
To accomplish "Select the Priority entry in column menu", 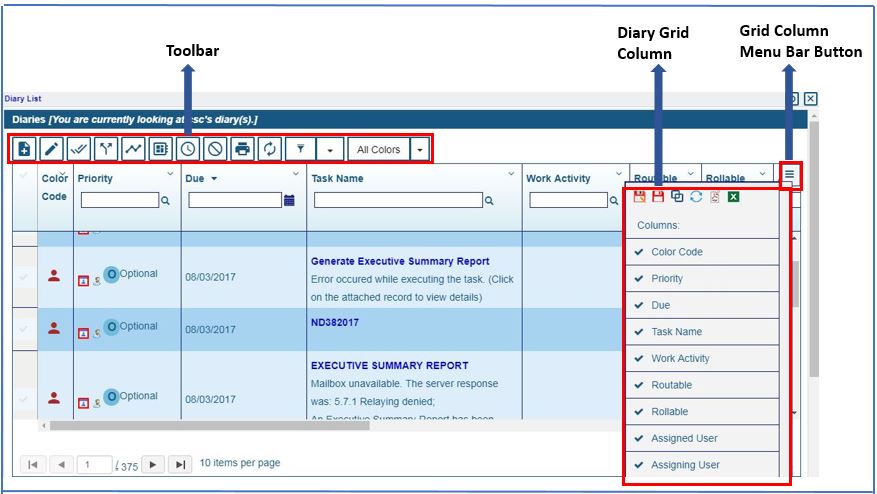I will [667, 278].
